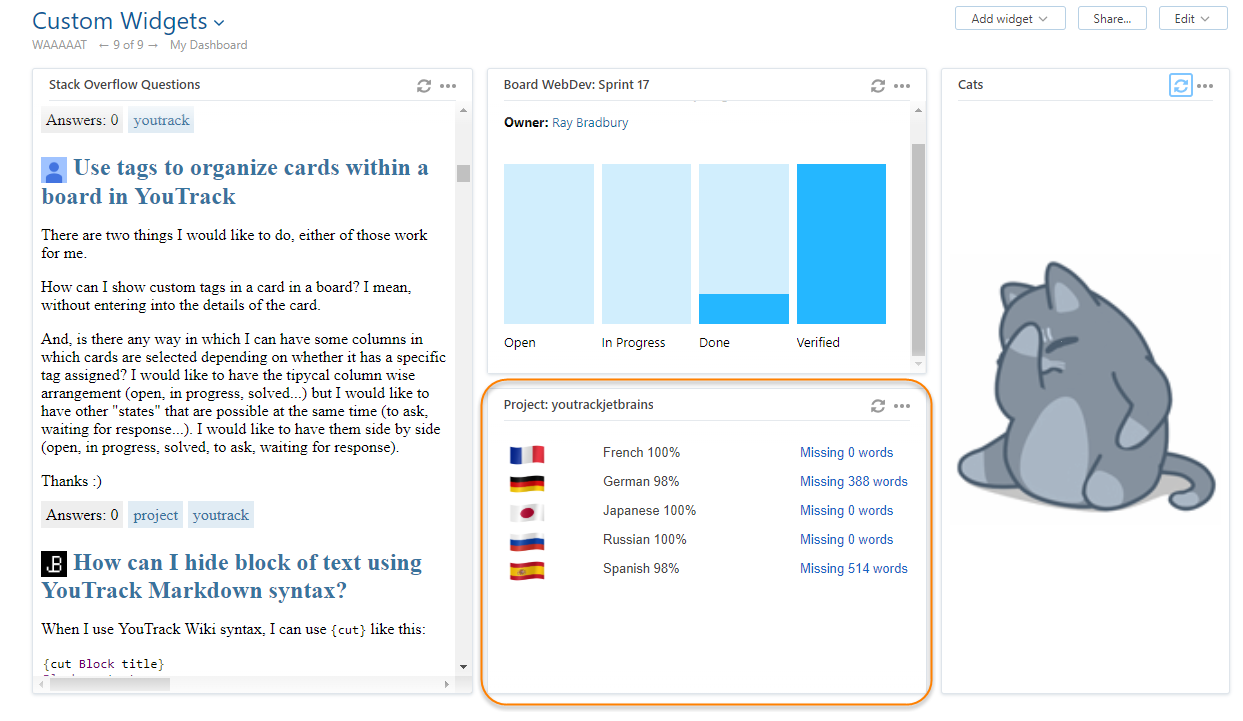Click Missing 514 words link for Spanish
The image size is (1243, 721).
coord(854,568)
